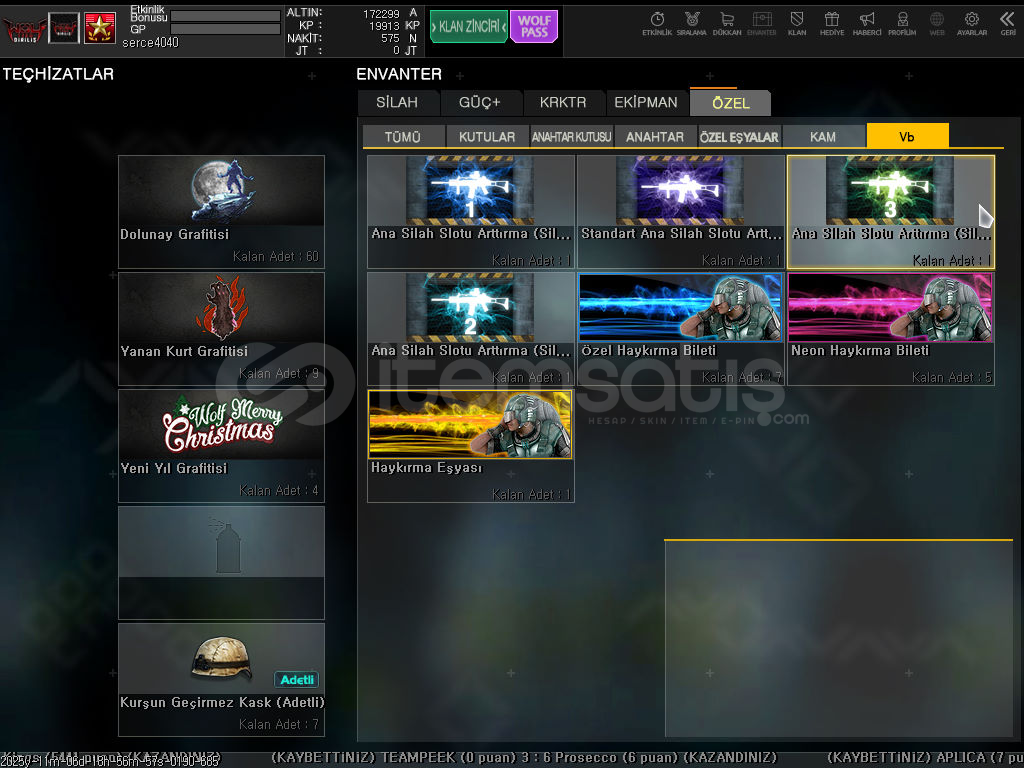Click the Wolf Pass button
Viewport: 1024px width, 768px height.
[x=534, y=27]
